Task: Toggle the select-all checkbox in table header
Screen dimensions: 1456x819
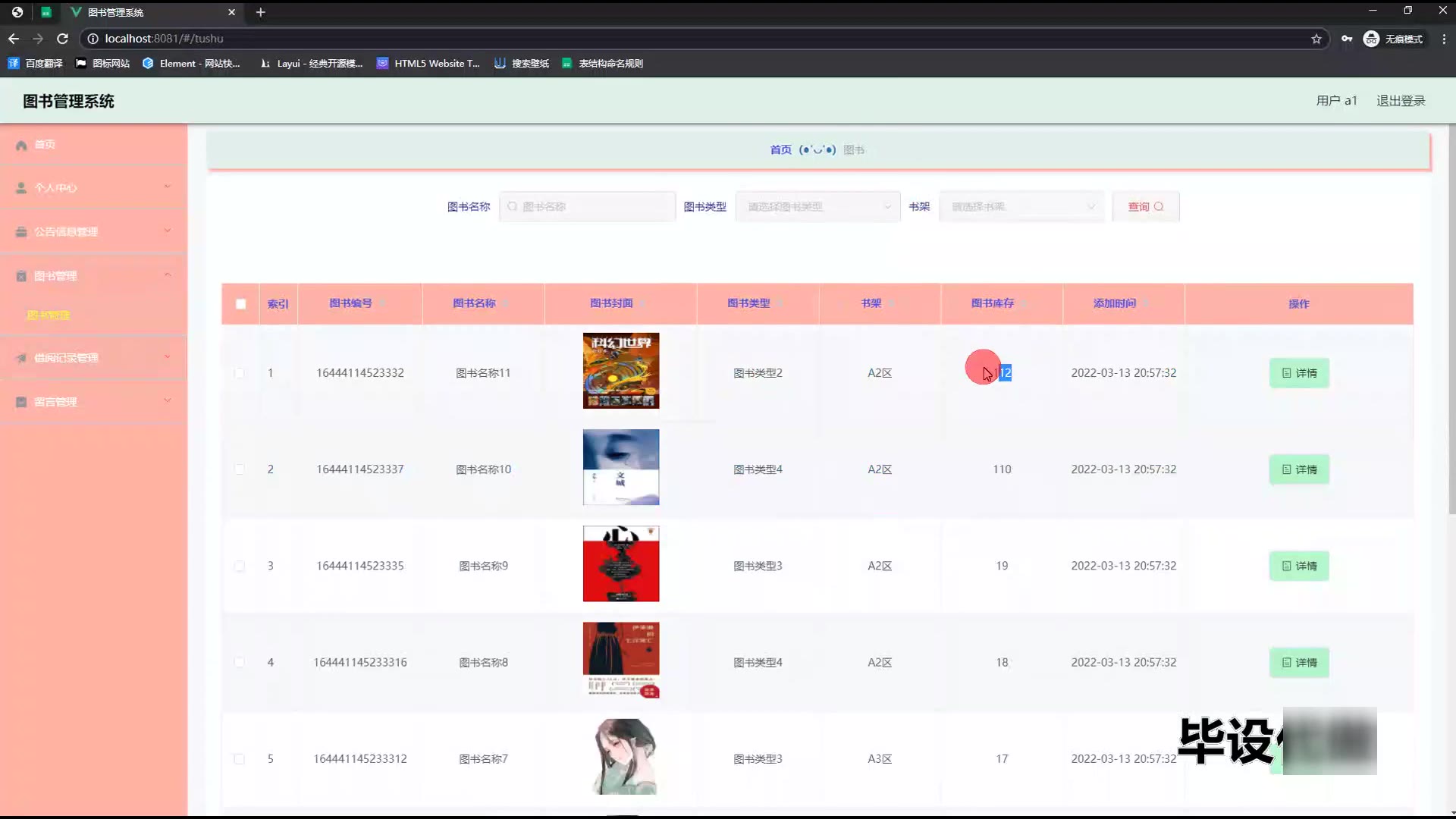Action: (240, 304)
